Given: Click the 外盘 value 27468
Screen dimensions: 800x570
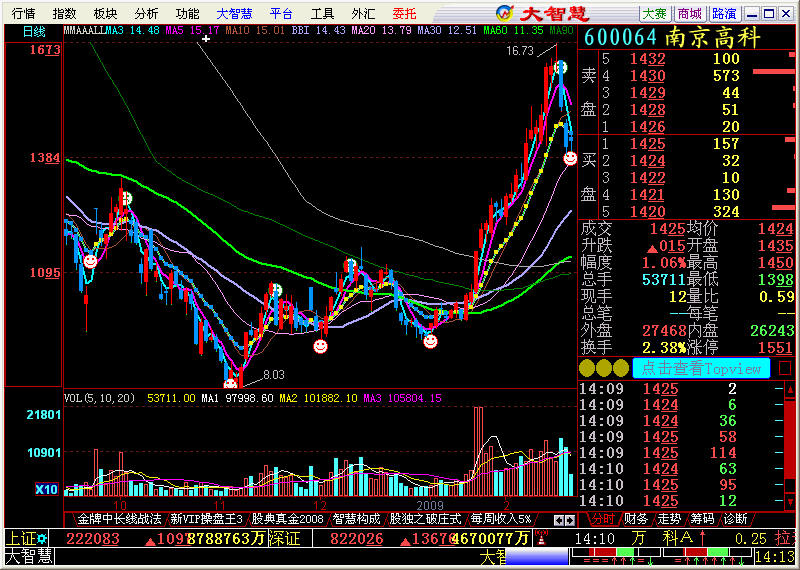Looking at the screenshot, I should click(664, 330).
